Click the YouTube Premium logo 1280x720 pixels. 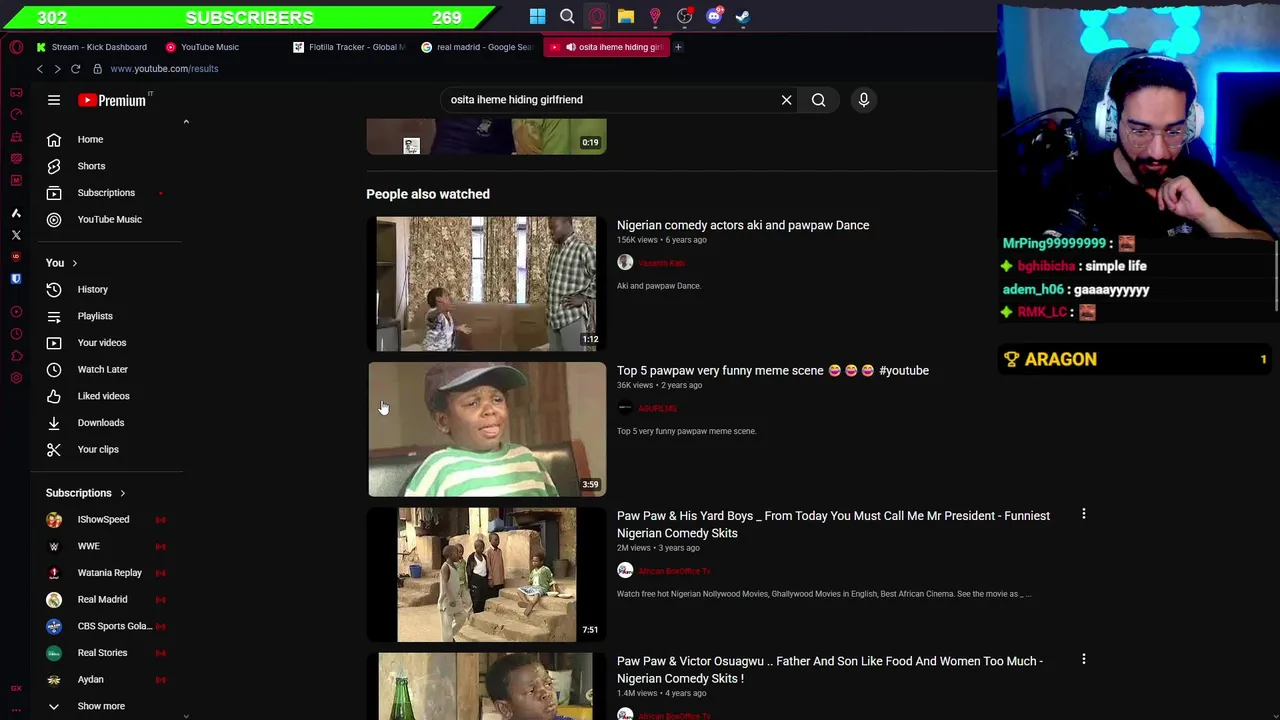pyautogui.click(x=114, y=100)
